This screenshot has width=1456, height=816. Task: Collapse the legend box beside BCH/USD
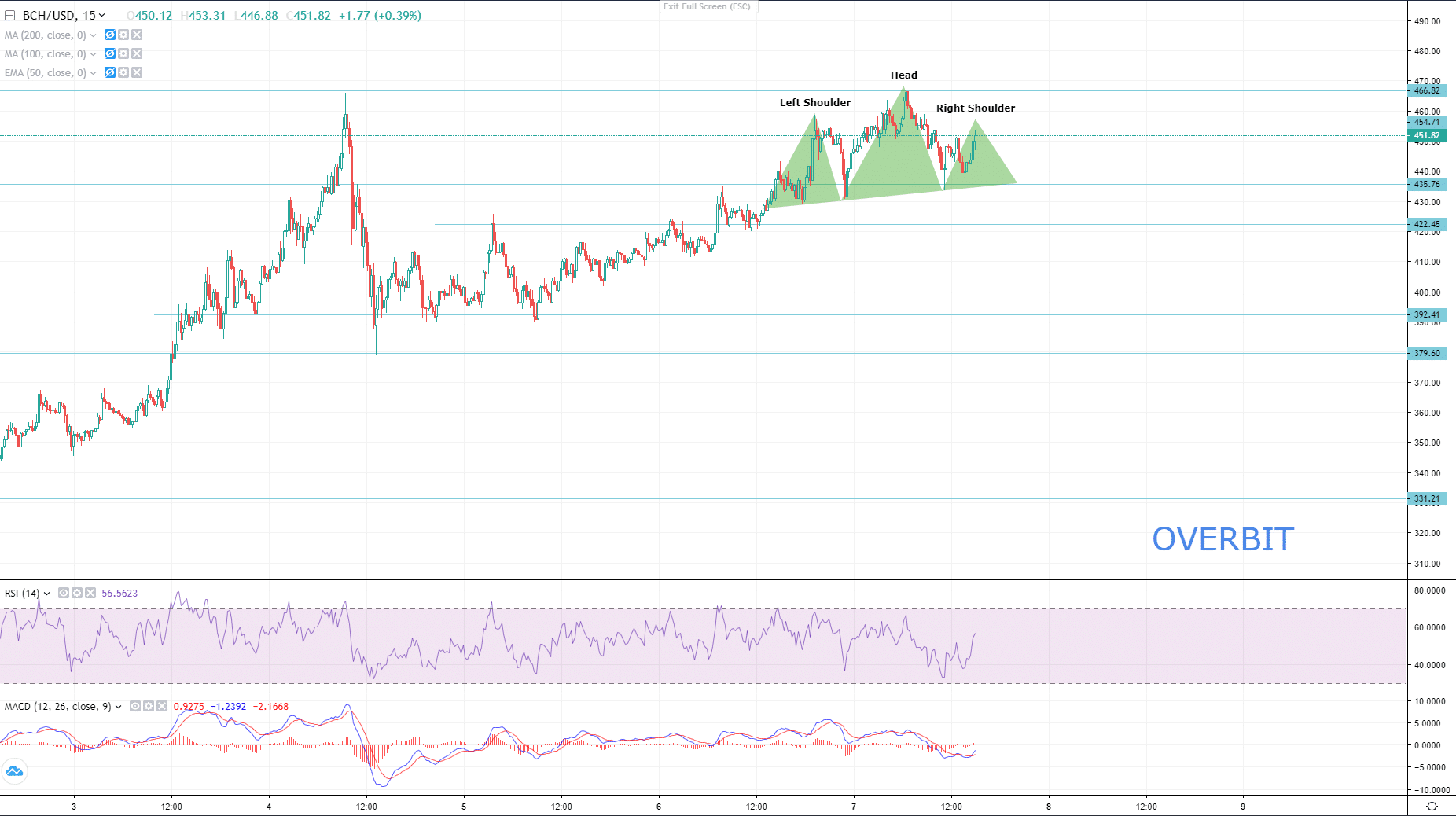point(10,16)
